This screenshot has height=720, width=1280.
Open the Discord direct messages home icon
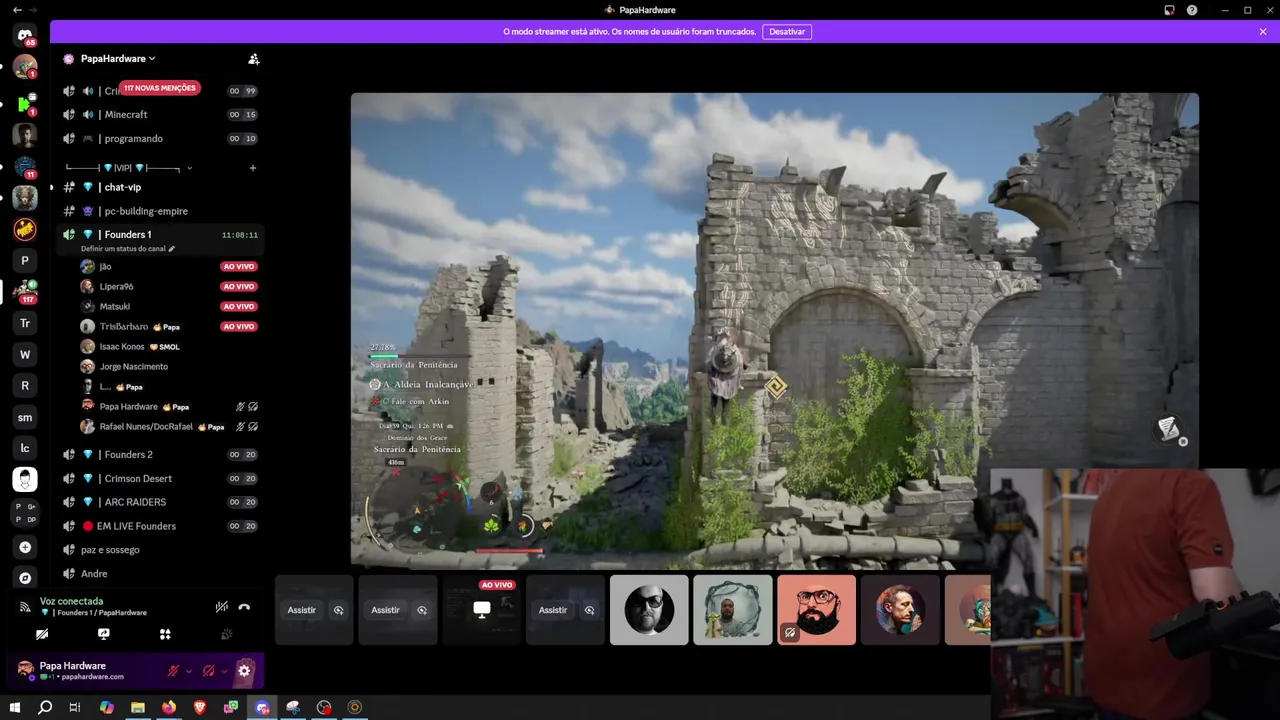[25, 36]
